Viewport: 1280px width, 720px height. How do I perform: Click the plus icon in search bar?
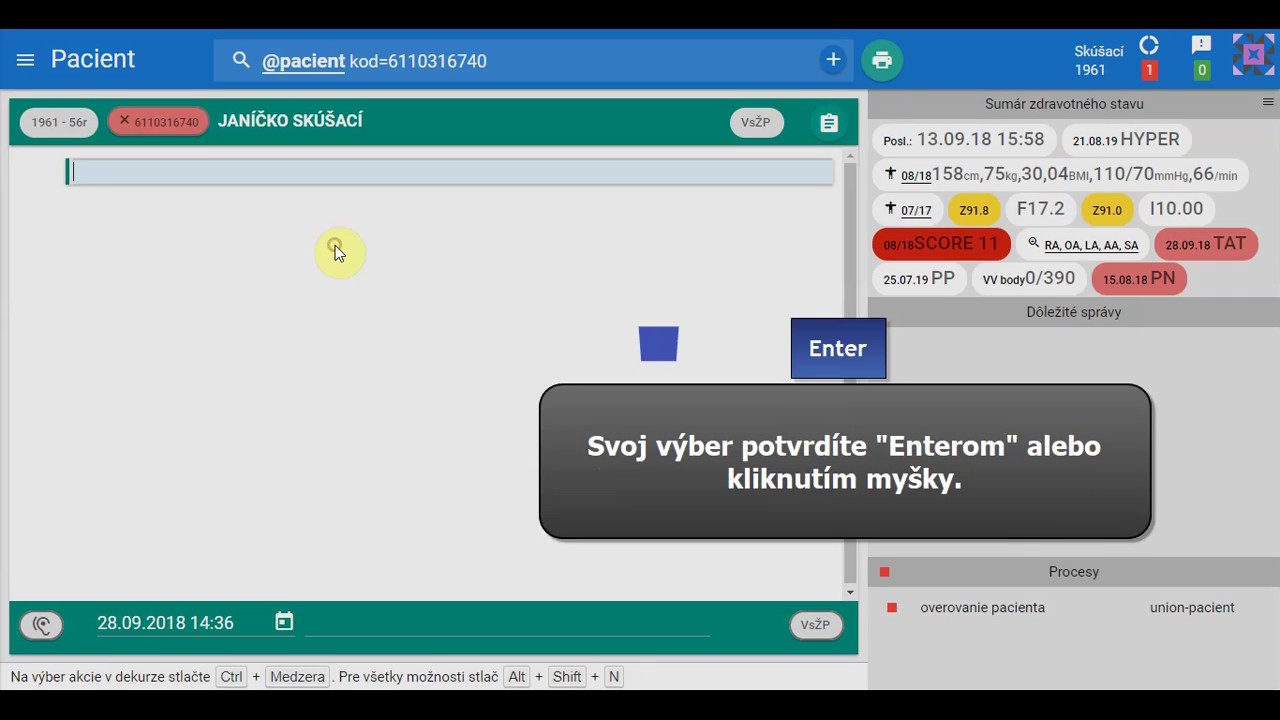click(833, 60)
